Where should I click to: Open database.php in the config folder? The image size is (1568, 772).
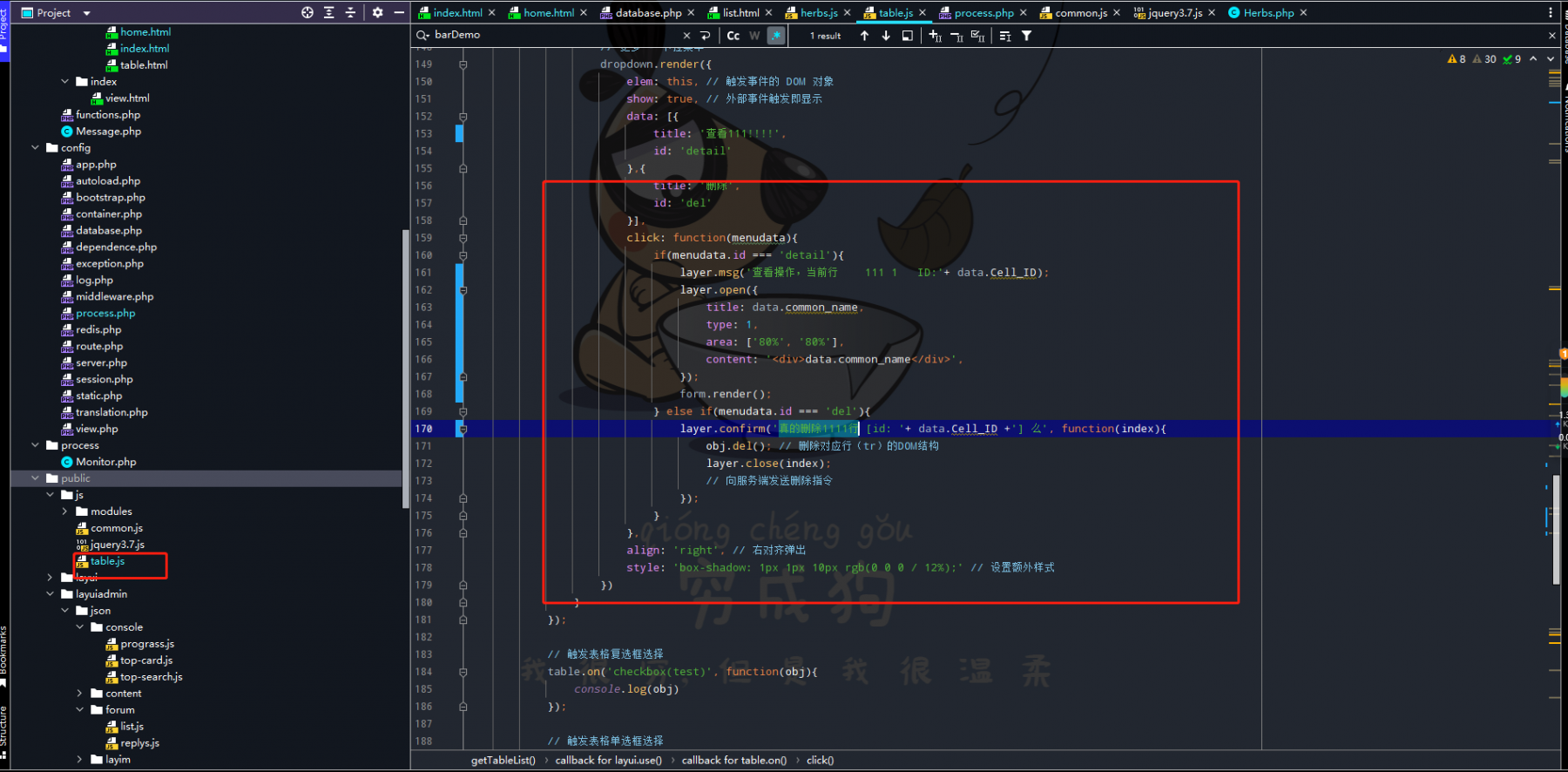108,230
